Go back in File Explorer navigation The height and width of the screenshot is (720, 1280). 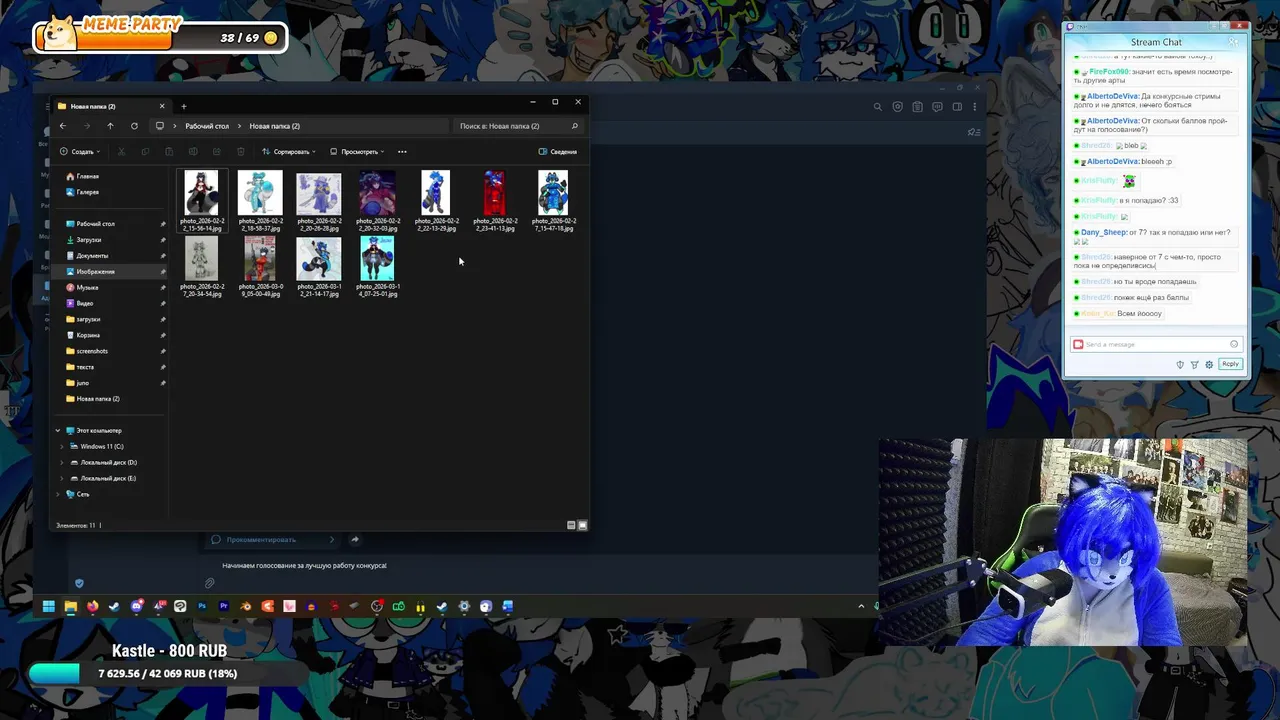(x=62, y=126)
